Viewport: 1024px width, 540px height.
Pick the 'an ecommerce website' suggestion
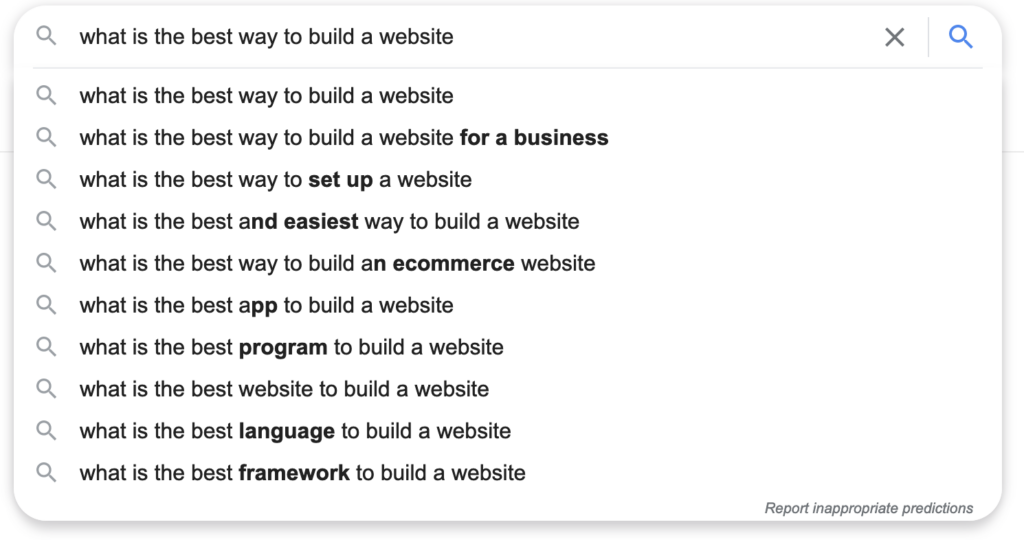click(x=508, y=263)
